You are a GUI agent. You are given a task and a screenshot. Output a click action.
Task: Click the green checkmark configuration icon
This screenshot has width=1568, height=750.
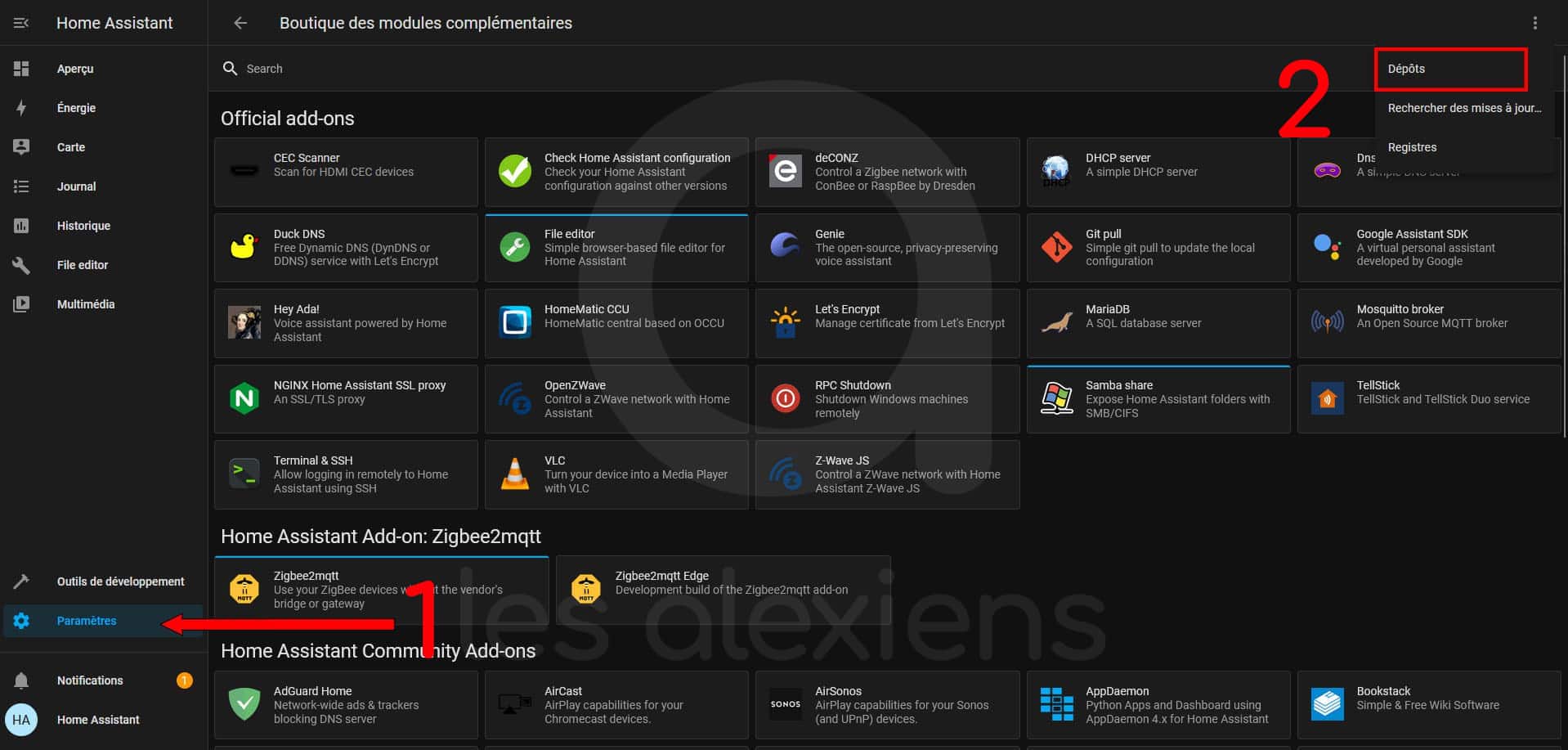[x=515, y=171]
